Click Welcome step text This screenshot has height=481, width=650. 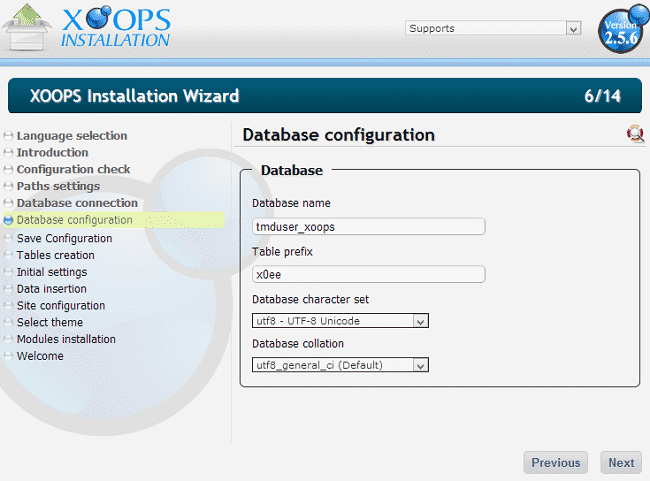point(40,356)
